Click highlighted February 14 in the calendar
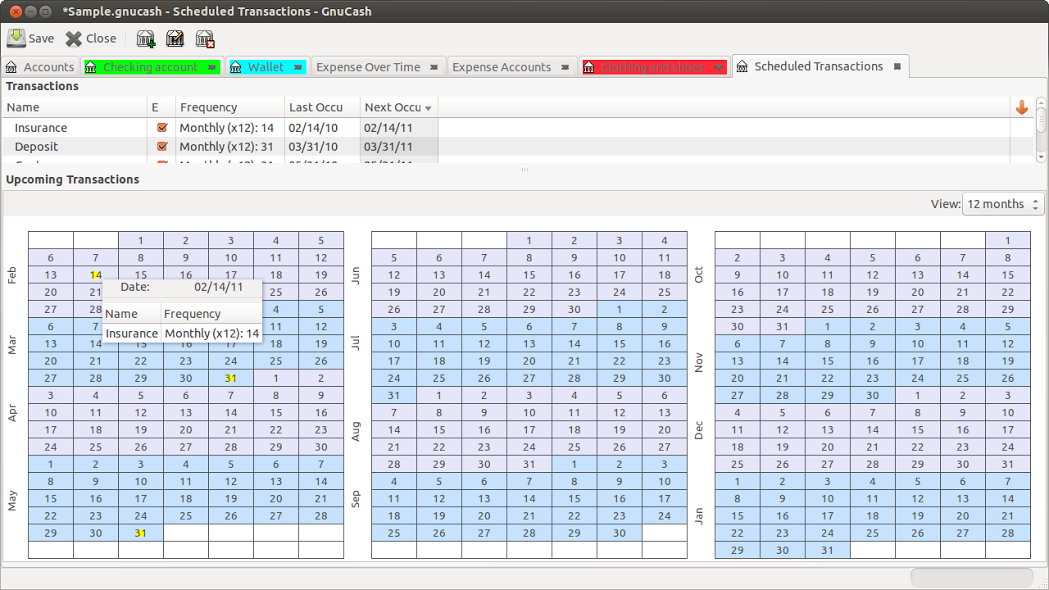 click(x=96, y=275)
